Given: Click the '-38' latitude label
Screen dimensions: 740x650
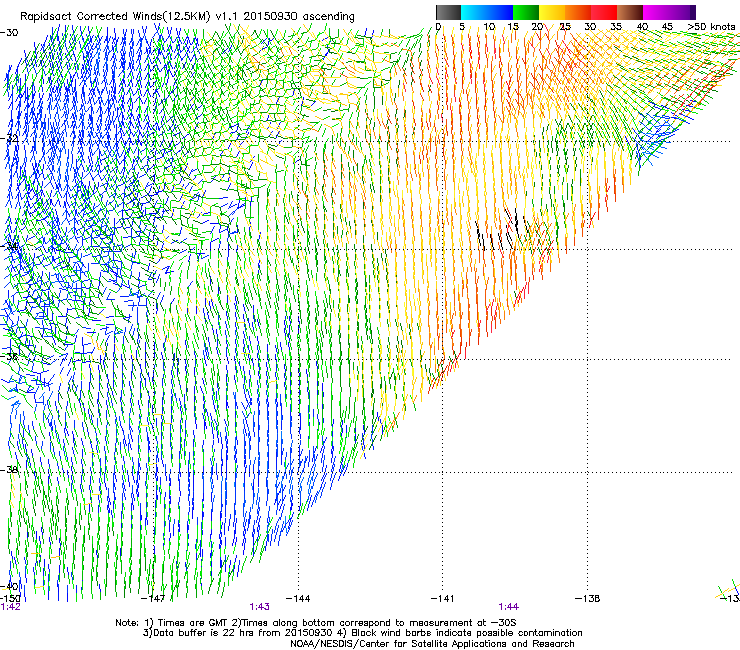Looking at the screenshot, I should pos(9,470).
